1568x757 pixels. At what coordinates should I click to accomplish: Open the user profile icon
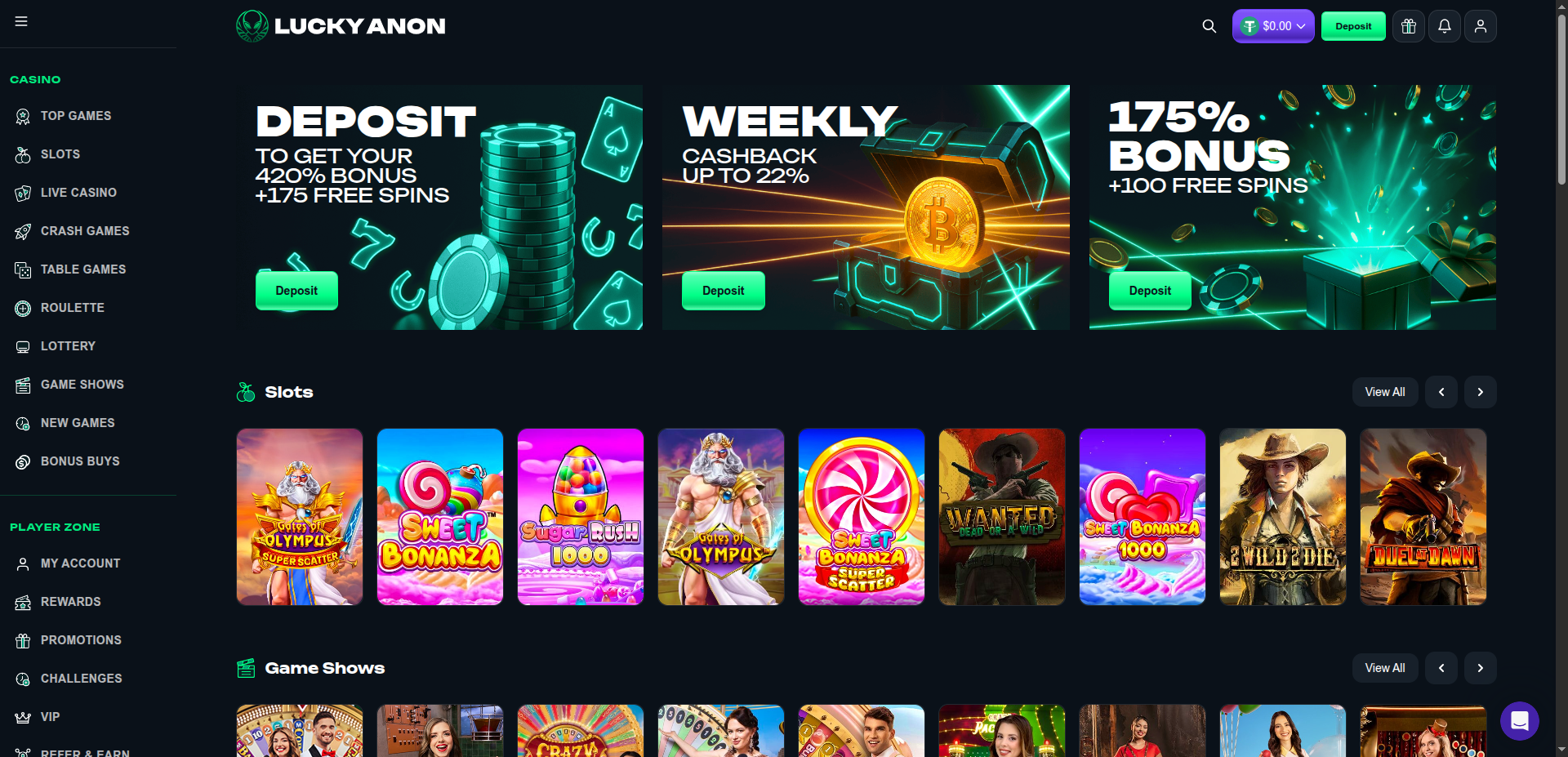pos(1481,26)
